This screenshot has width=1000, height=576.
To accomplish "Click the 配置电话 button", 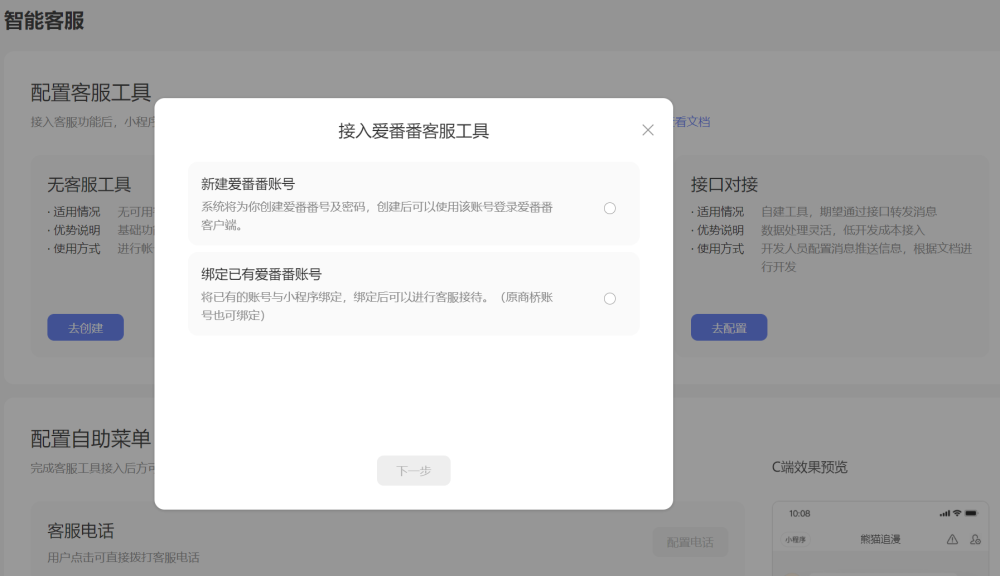I will tap(689, 542).
